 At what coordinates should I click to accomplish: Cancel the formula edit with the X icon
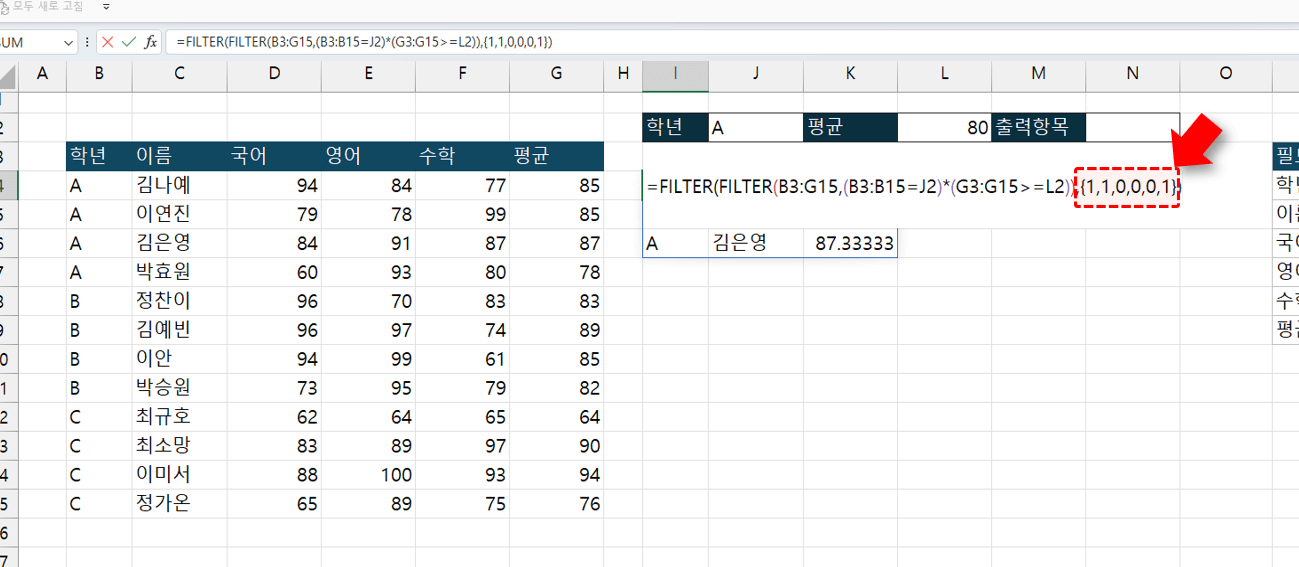click(107, 42)
